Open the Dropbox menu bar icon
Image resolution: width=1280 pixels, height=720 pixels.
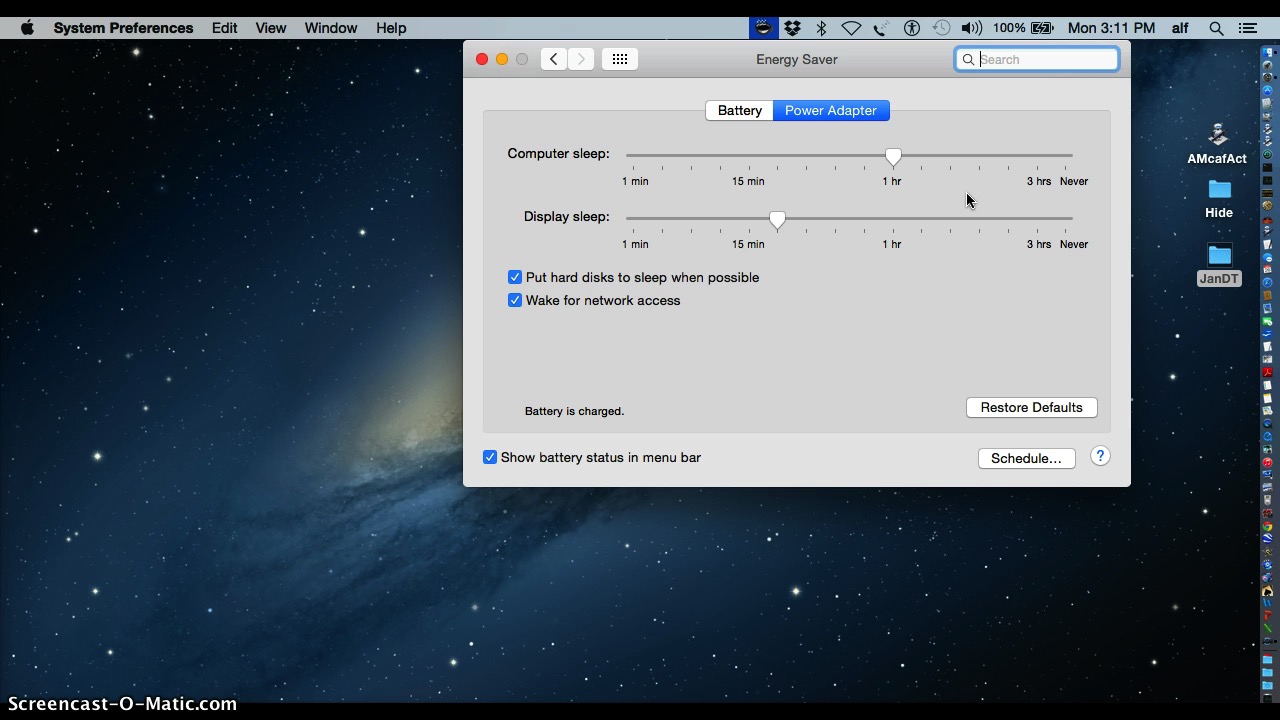coord(792,28)
